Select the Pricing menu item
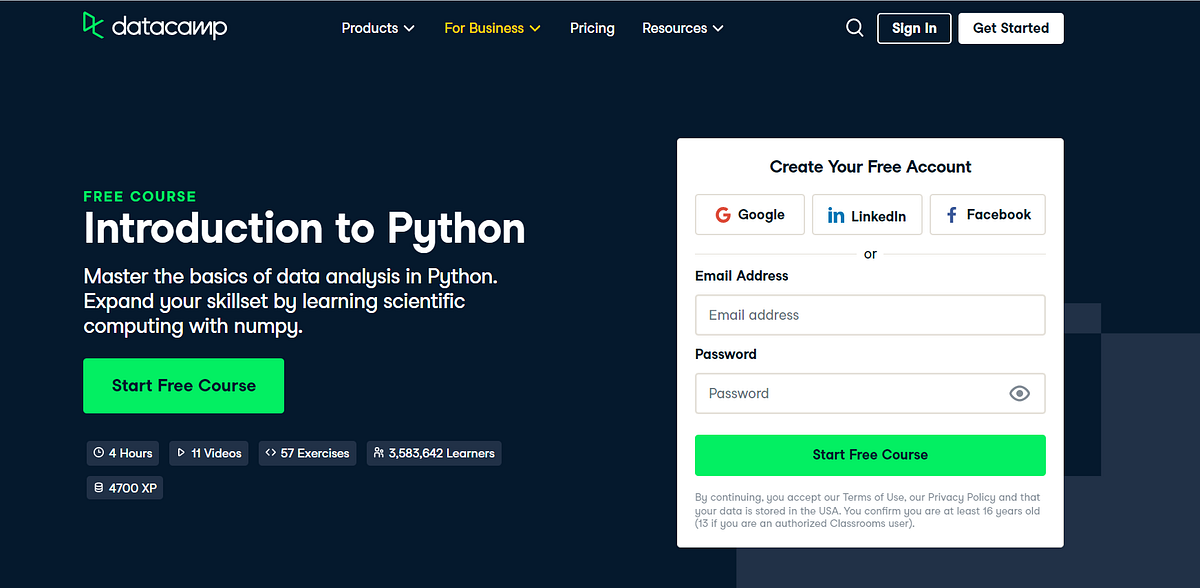Image resolution: width=1200 pixels, height=588 pixels. [592, 28]
